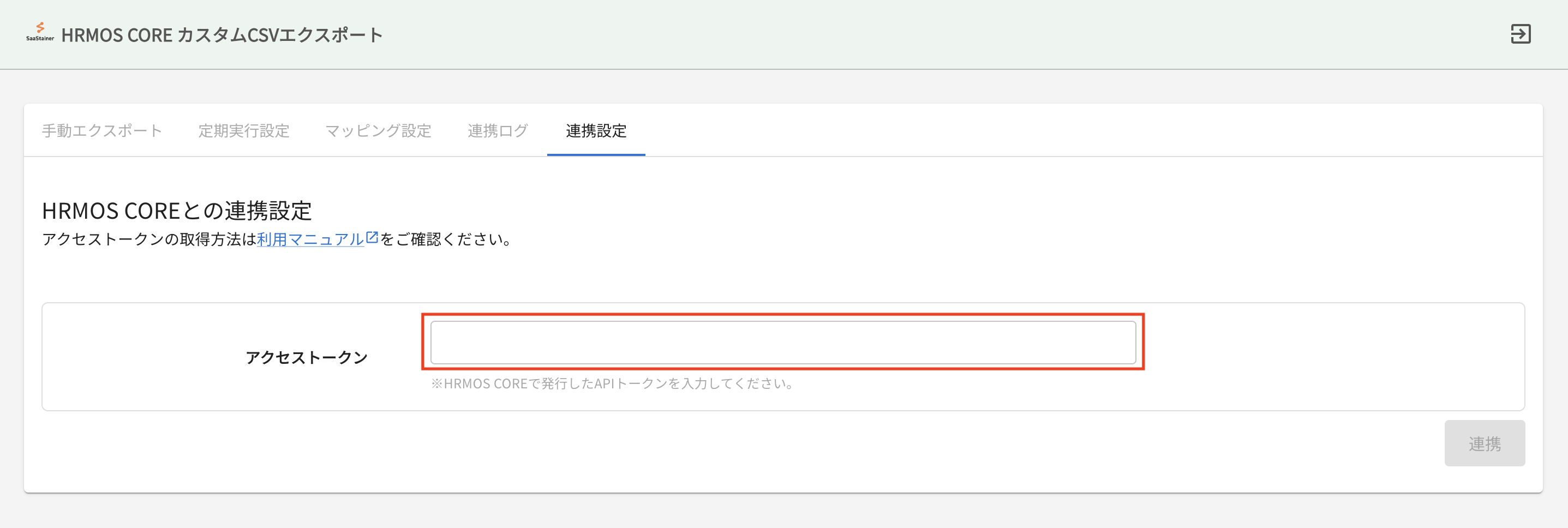Image resolution: width=1568 pixels, height=528 pixels.
Task: Switch to the 手動エクスポート tab
Action: pos(101,130)
